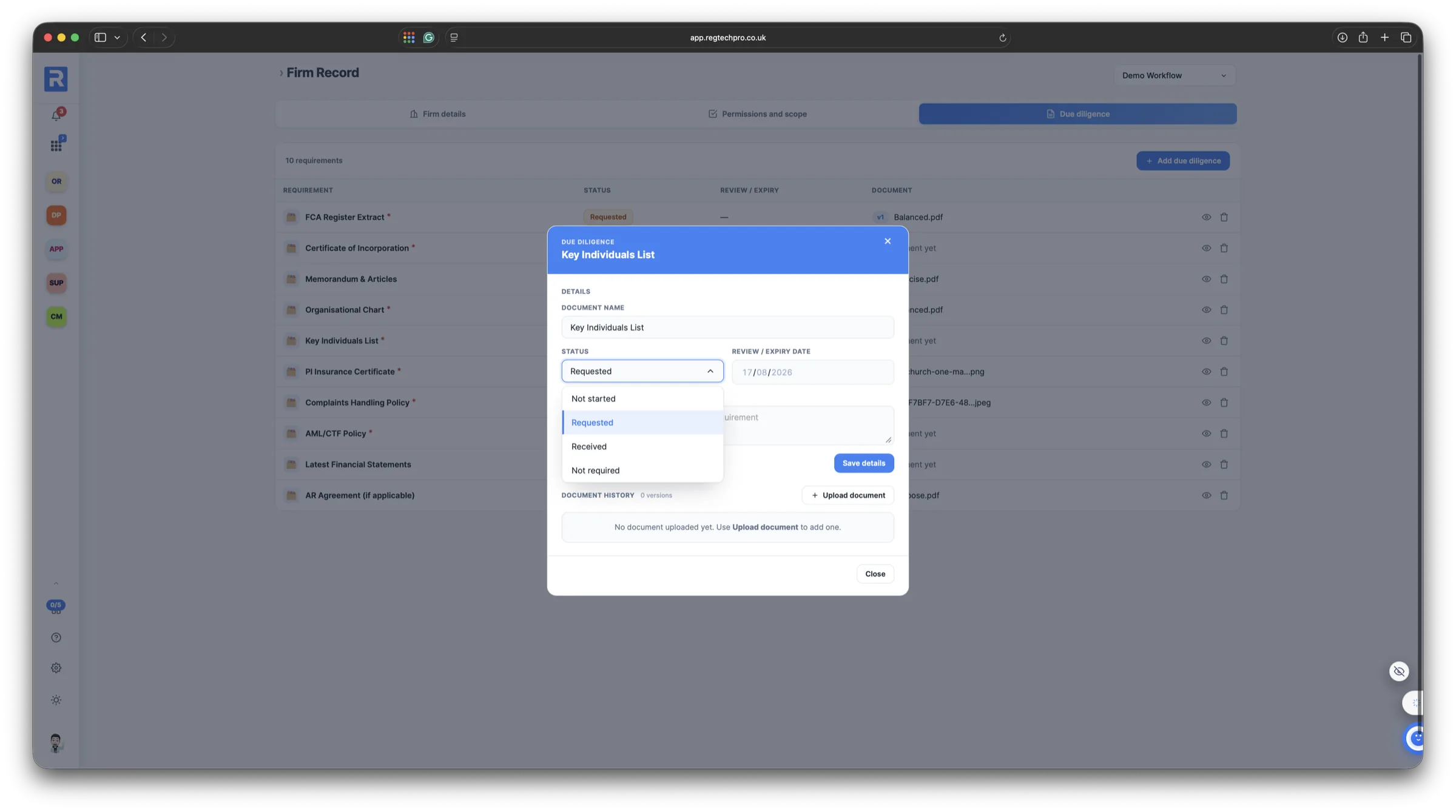Image resolution: width=1456 pixels, height=812 pixels.
Task: Switch to Permissions and scope tab
Action: tap(758, 114)
